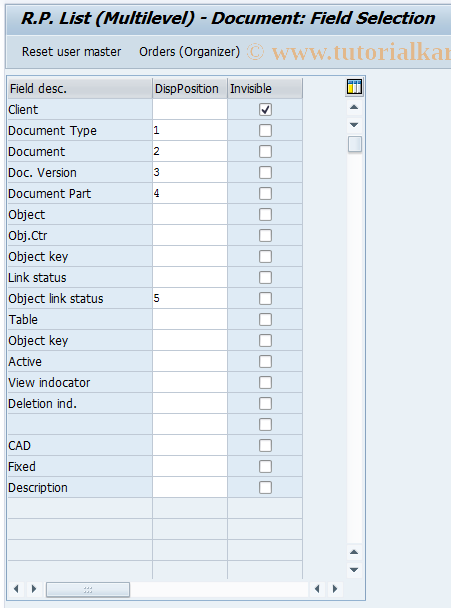The width and height of the screenshot is (451, 608).
Task: Click the left arrow at horizontal scrollbar end
Action: coord(317,589)
